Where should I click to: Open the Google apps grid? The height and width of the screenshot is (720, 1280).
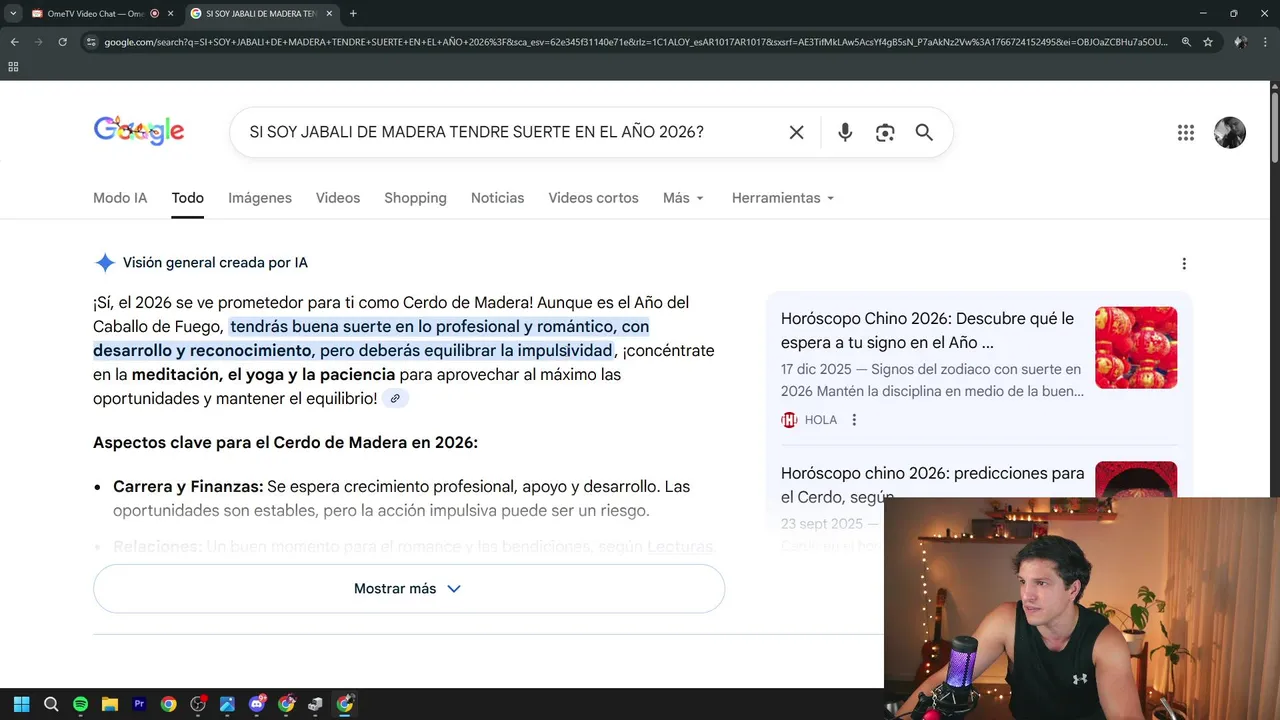click(1186, 132)
